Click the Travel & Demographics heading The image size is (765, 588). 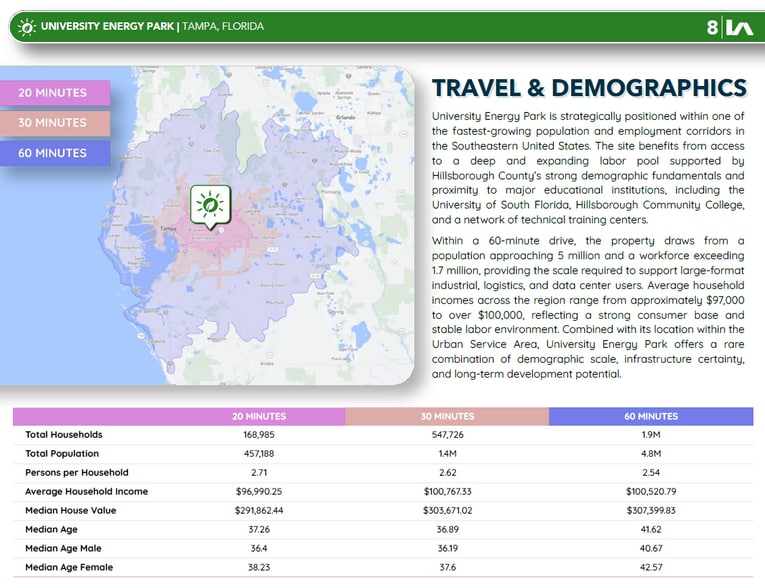(x=589, y=88)
